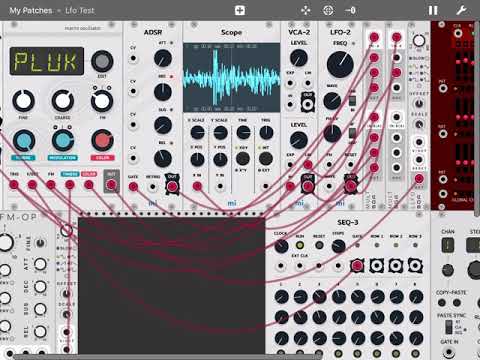The height and width of the screenshot is (360, 480).
Task: Click the Scope X SCALE knob
Action: tap(197, 133)
